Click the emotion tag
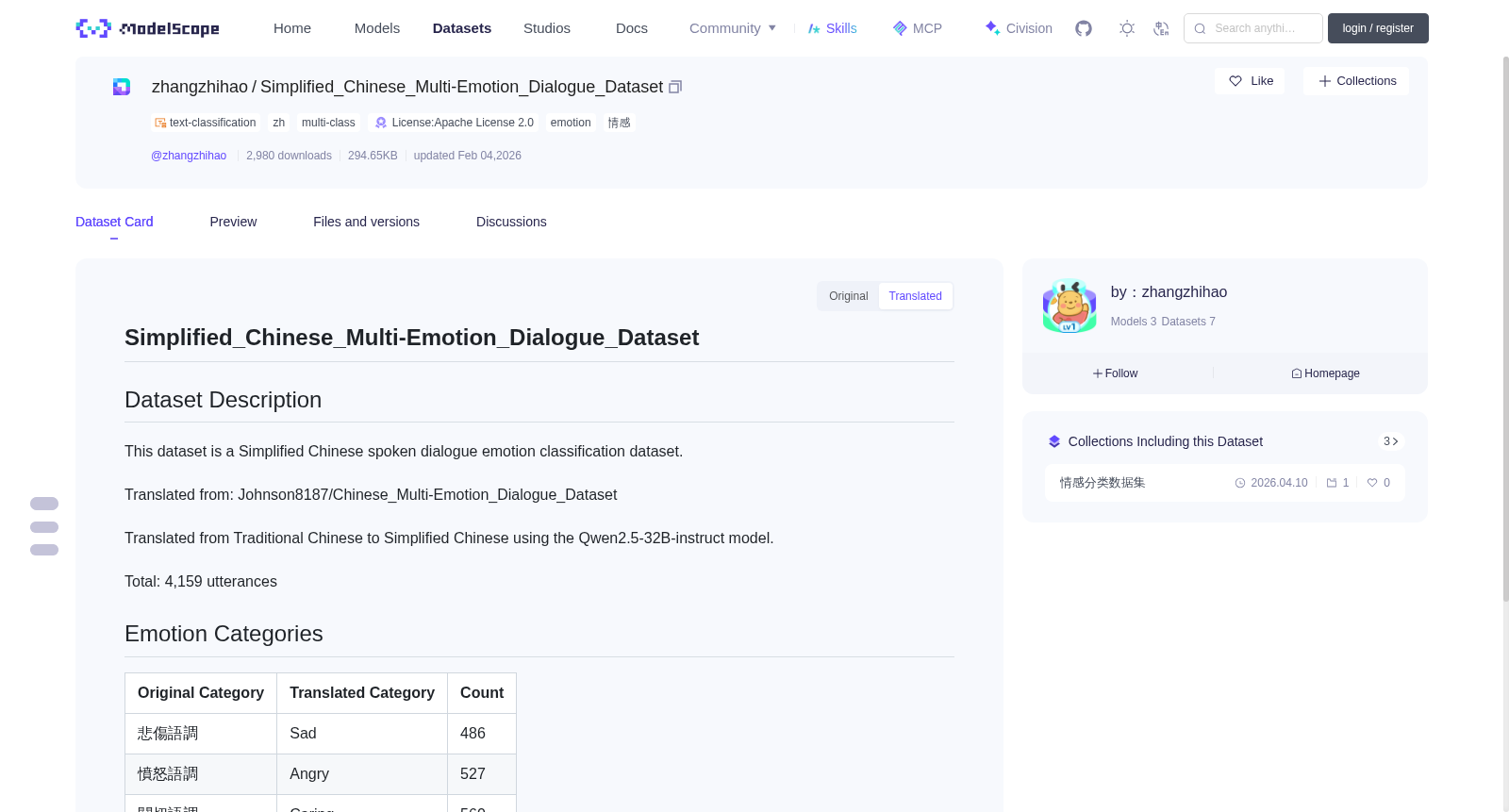Viewport: 1509px width, 812px height. [571, 123]
